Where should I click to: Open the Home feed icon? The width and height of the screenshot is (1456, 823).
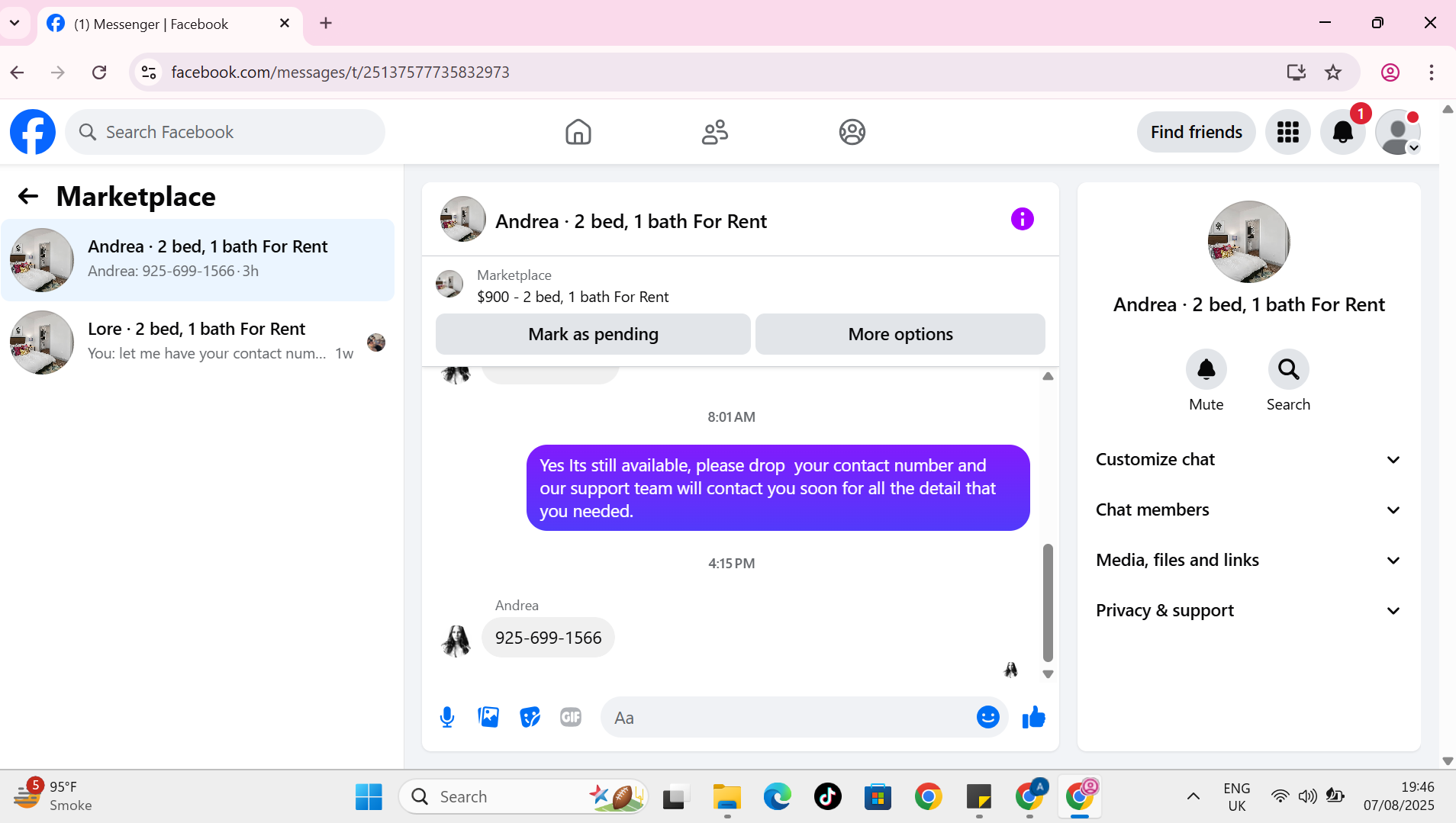point(578,132)
